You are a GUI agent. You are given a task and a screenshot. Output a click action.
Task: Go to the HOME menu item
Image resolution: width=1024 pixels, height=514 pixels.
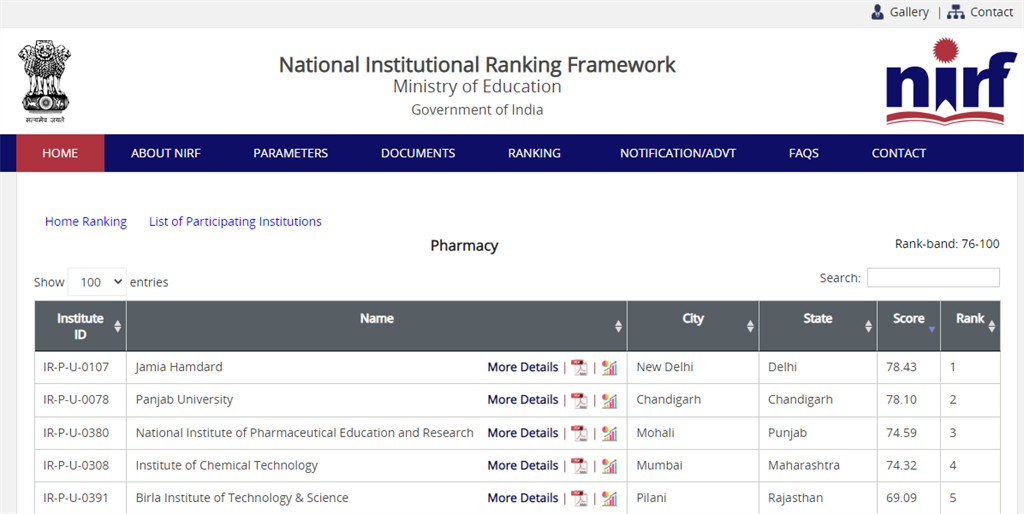(x=60, y=153)
